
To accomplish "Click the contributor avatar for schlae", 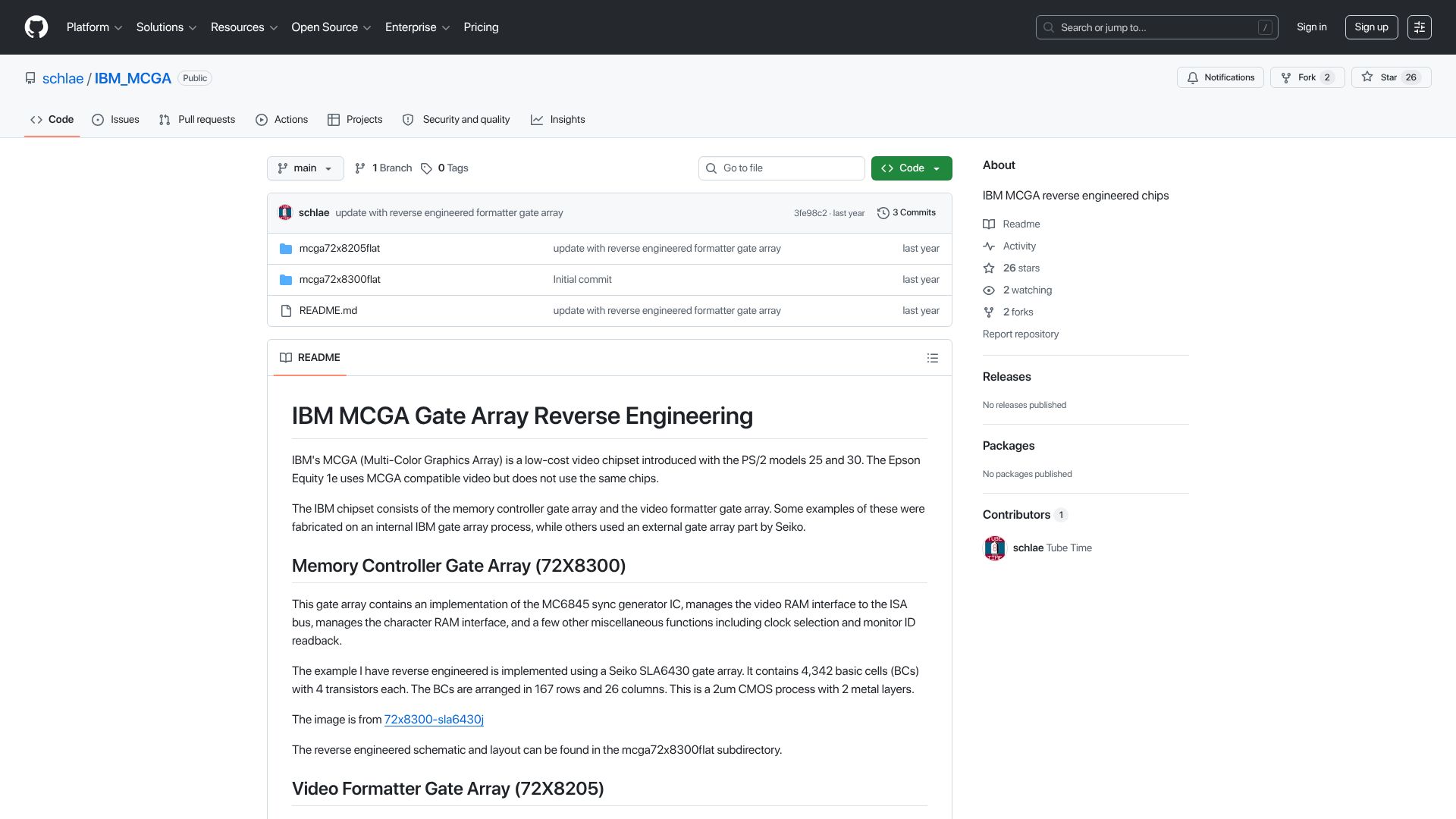I will pyautogui.click(x=994, y=548).
